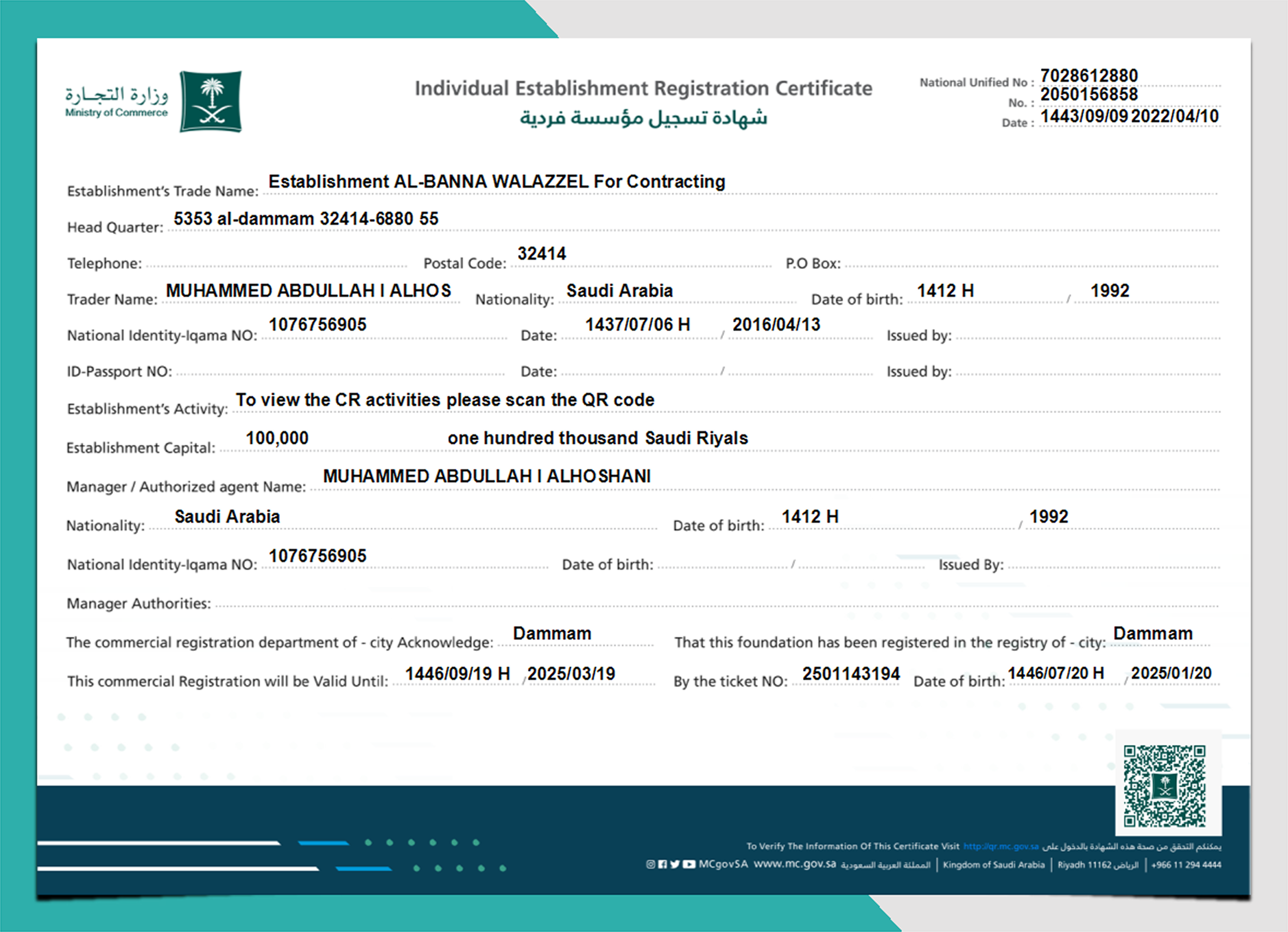Select trader birth year '1412 H'
Screen dimensions: 1288x932
coord(946,291)
